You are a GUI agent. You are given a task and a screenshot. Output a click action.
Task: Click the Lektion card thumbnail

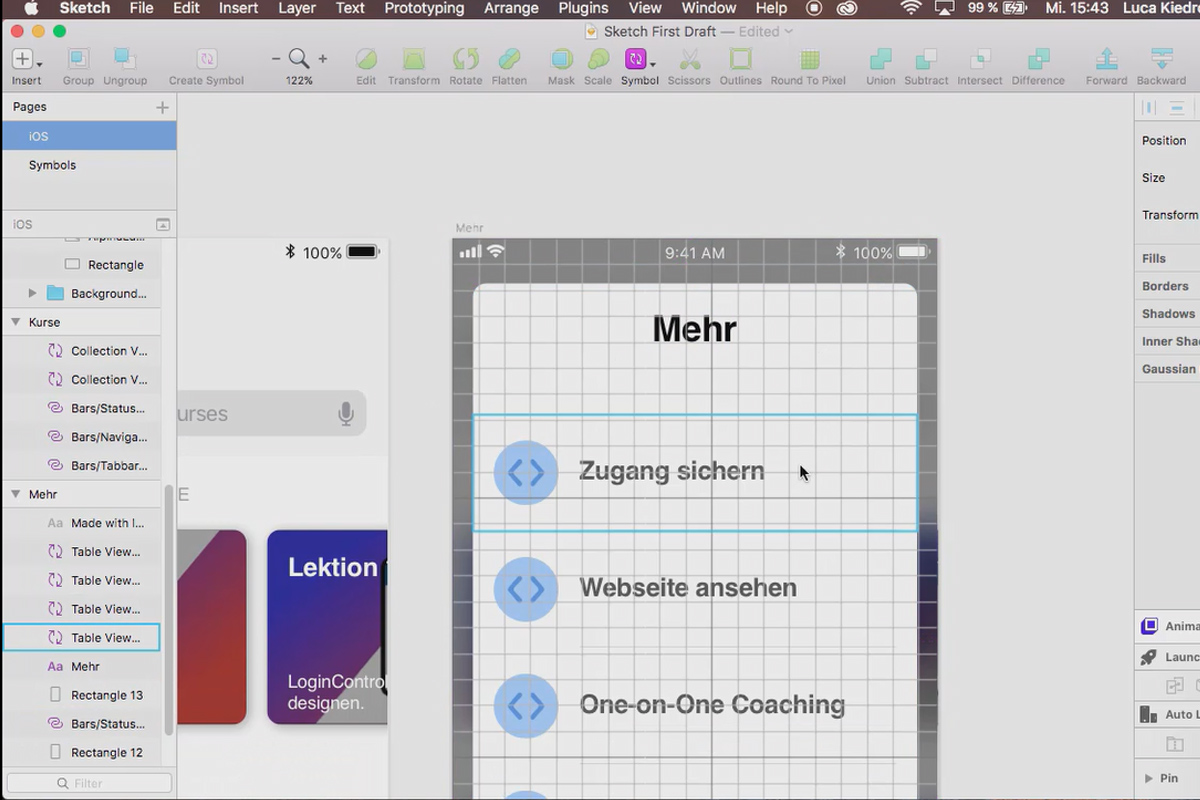[327, 627]
